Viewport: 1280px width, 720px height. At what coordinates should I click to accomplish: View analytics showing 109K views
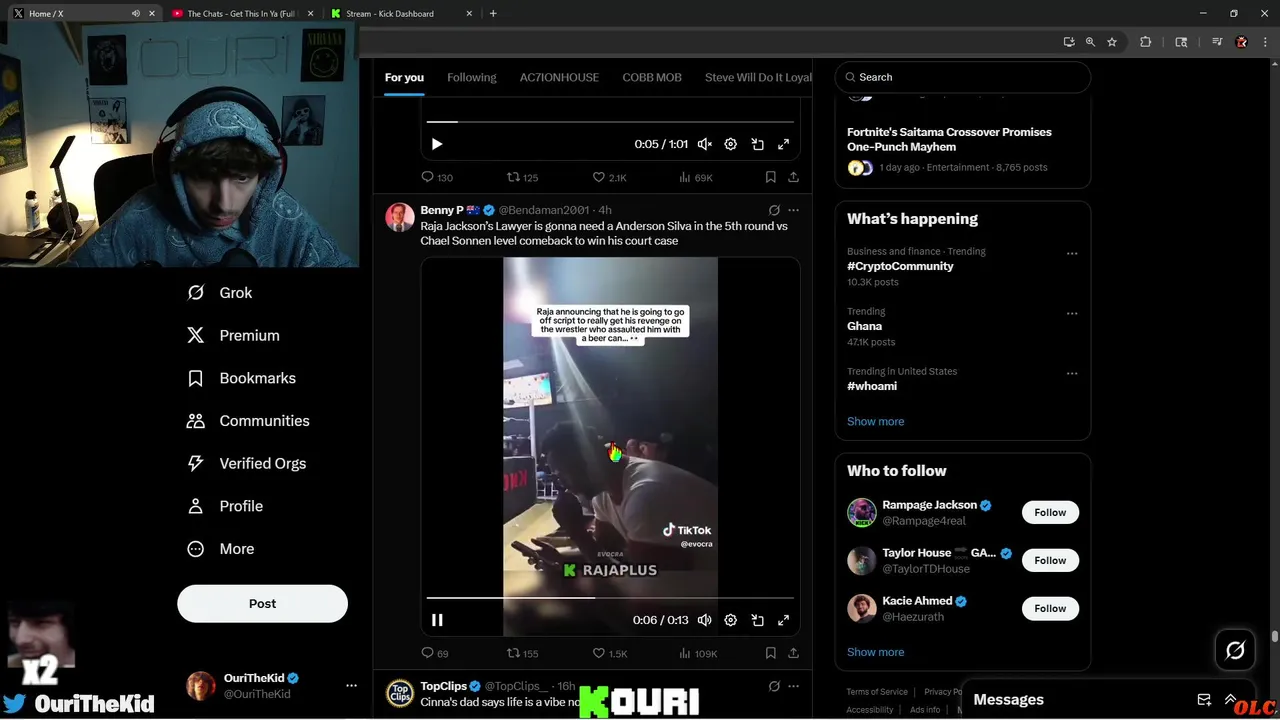(698, 653)
